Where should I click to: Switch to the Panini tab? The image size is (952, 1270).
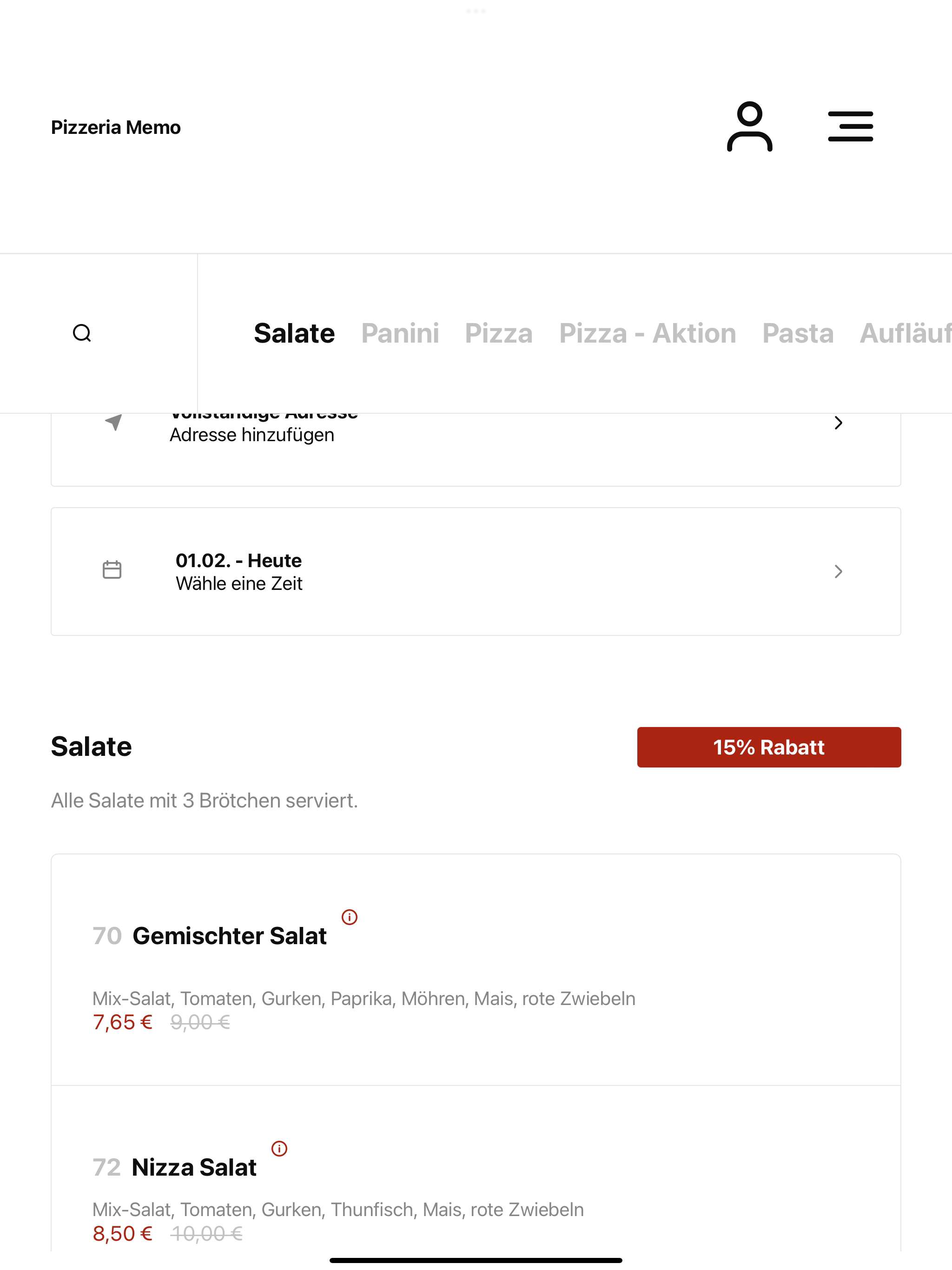(x=400, y=333)
